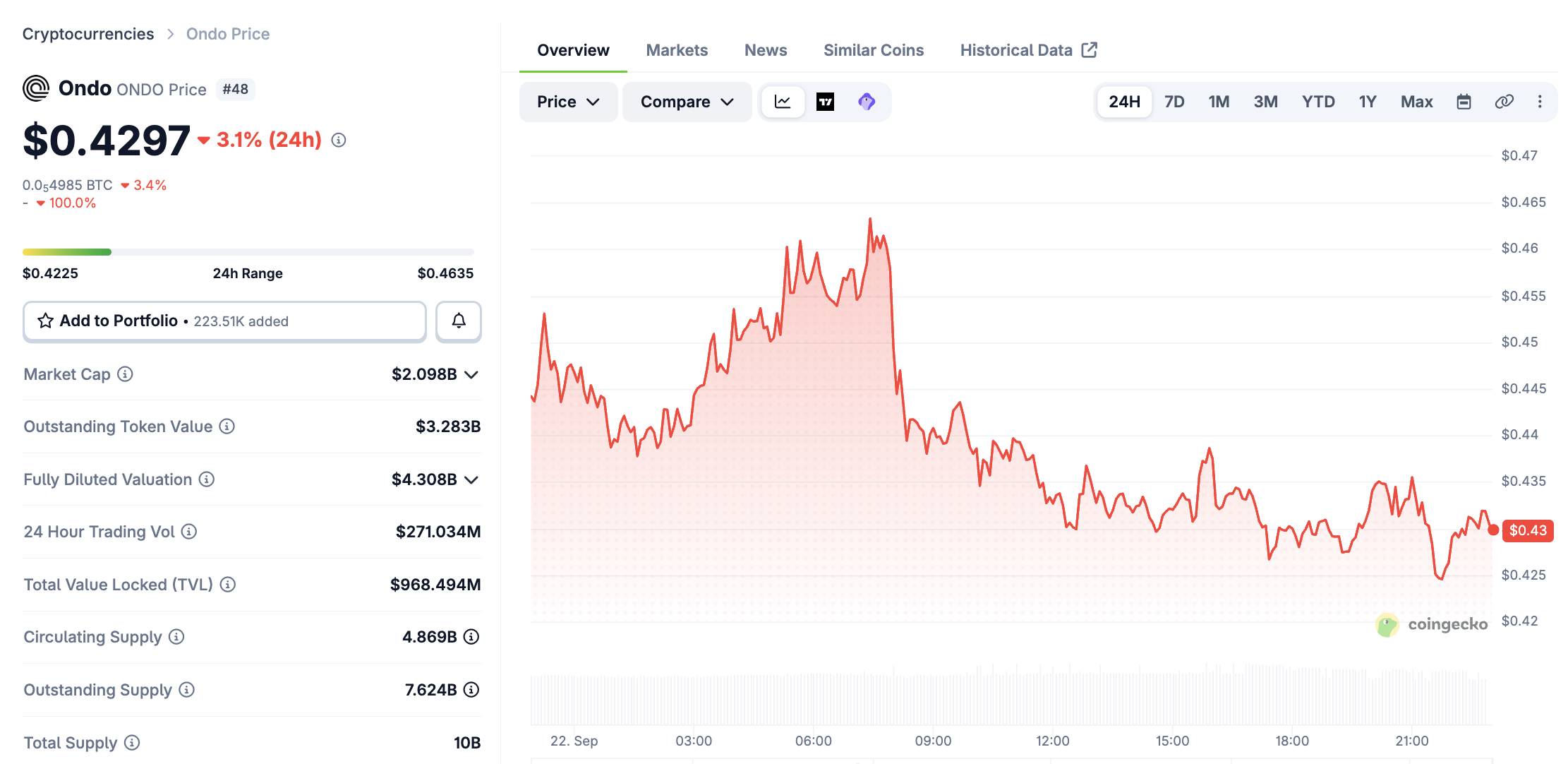The height and width of the screenshot is (764, 1568).
Task: Open the 24h price change info icon
Action: [x=339, y=141]
